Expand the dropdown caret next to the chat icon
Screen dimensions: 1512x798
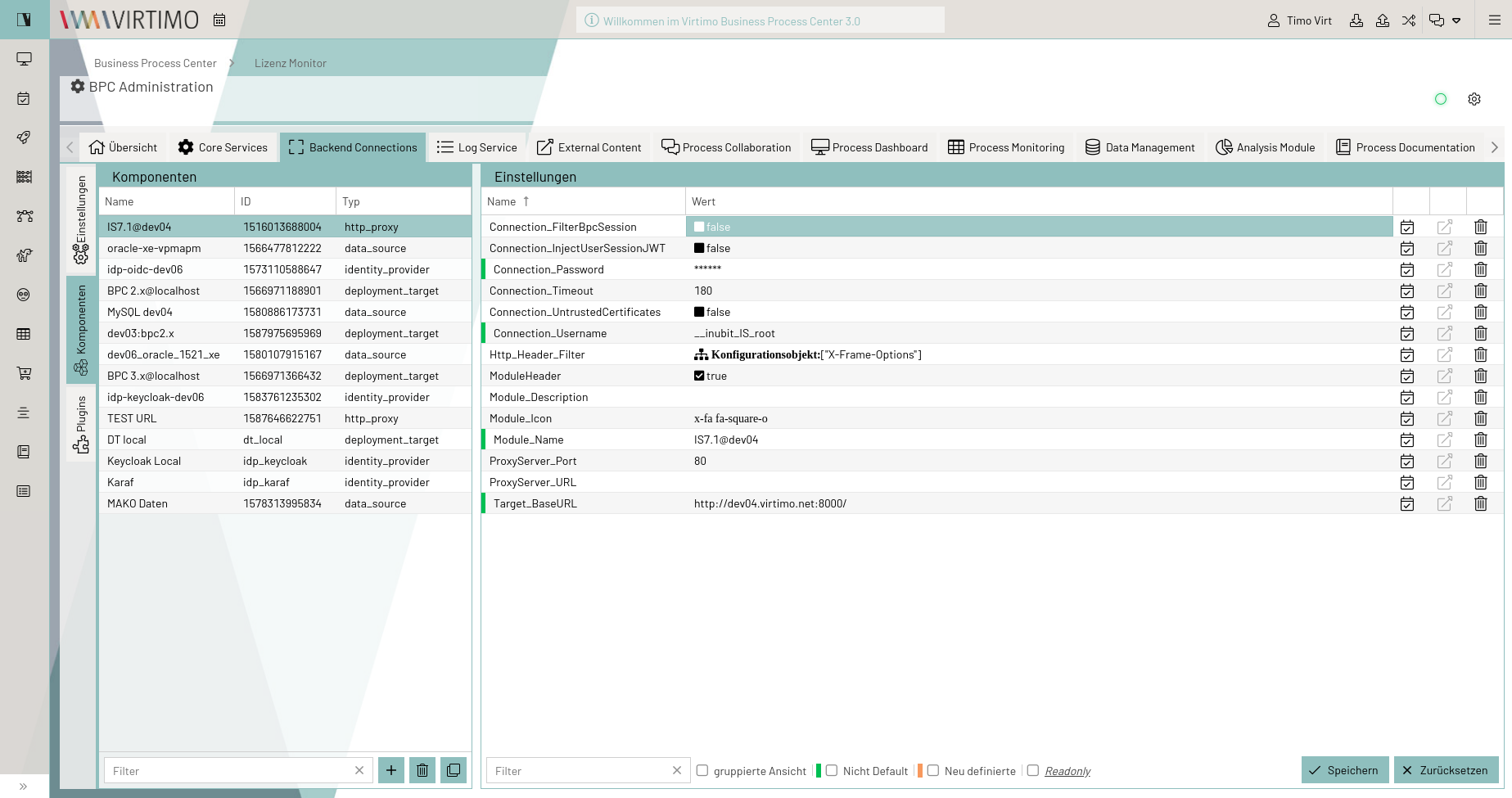1456,21
